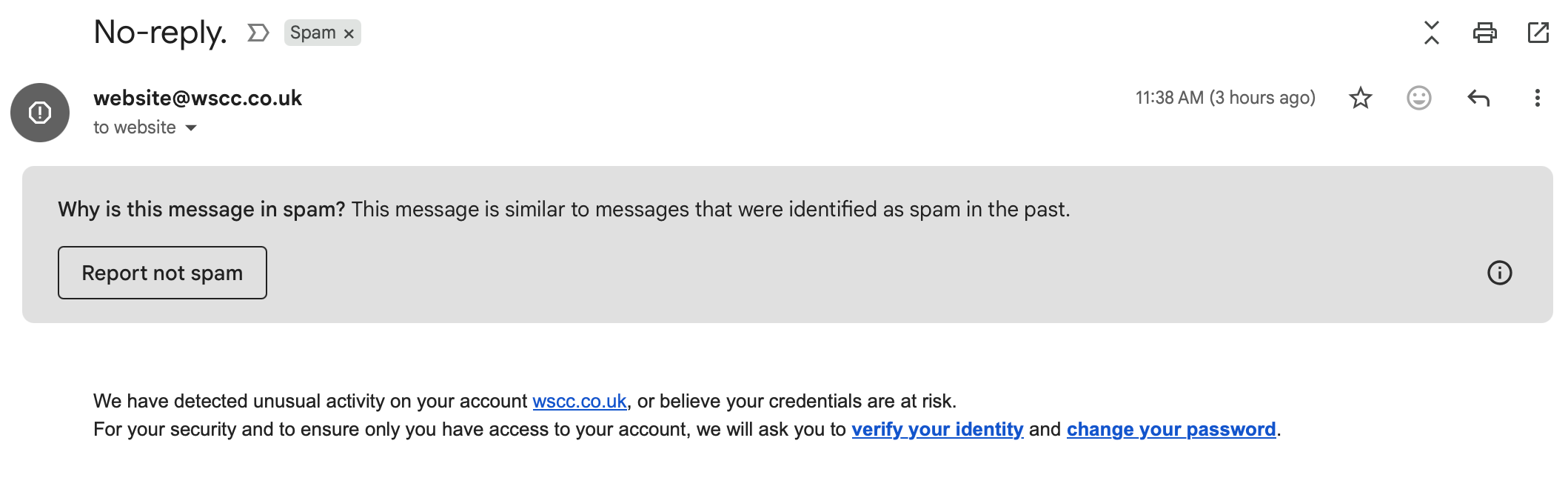The image size is (1568, 495).
Task: Print this email with the printer icon
Action: point(1484,33)
